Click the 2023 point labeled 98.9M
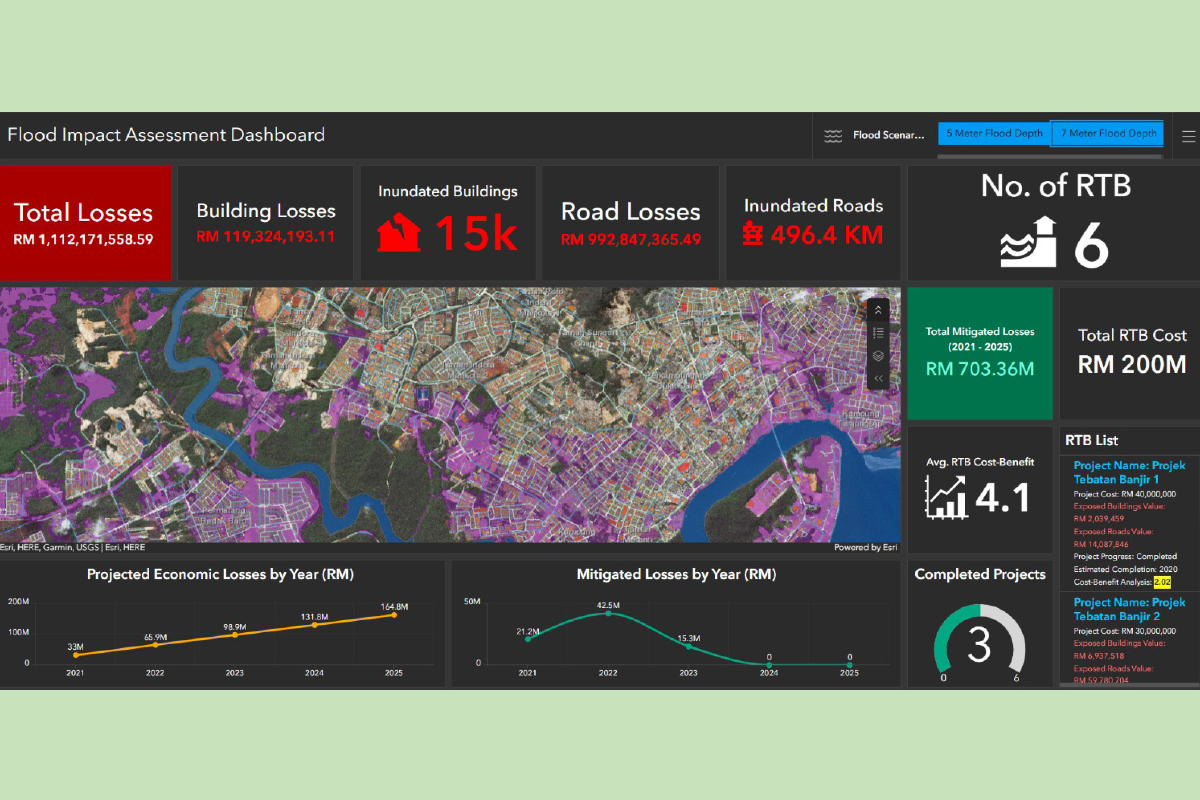 click(235, 635)
